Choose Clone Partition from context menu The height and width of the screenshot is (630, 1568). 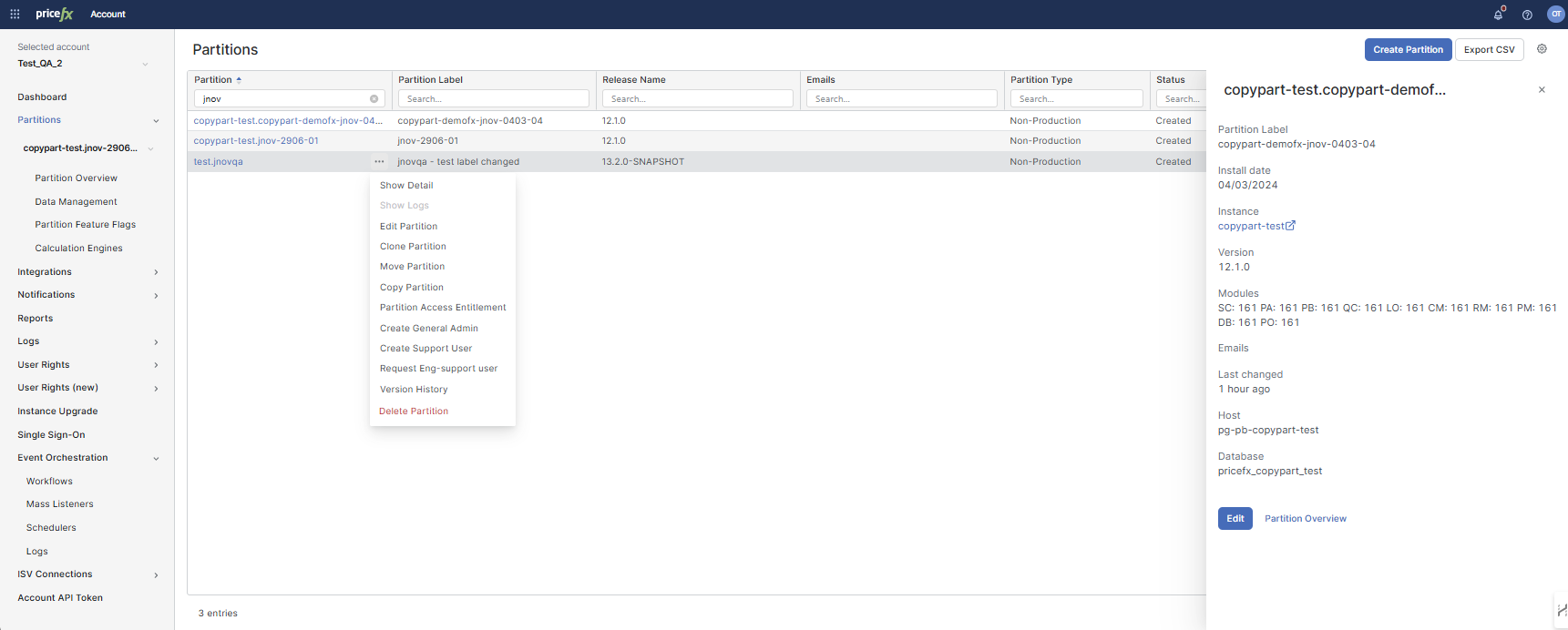413,247
